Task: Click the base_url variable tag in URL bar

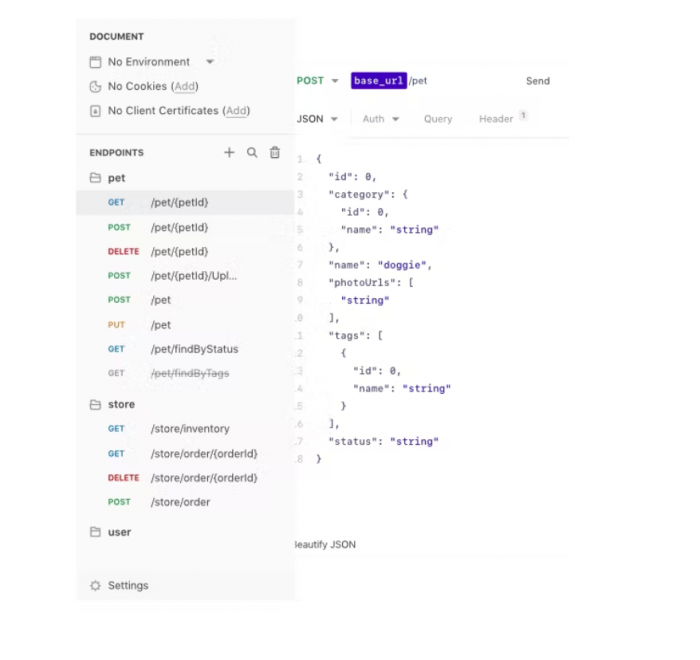Action: [379, 81]
